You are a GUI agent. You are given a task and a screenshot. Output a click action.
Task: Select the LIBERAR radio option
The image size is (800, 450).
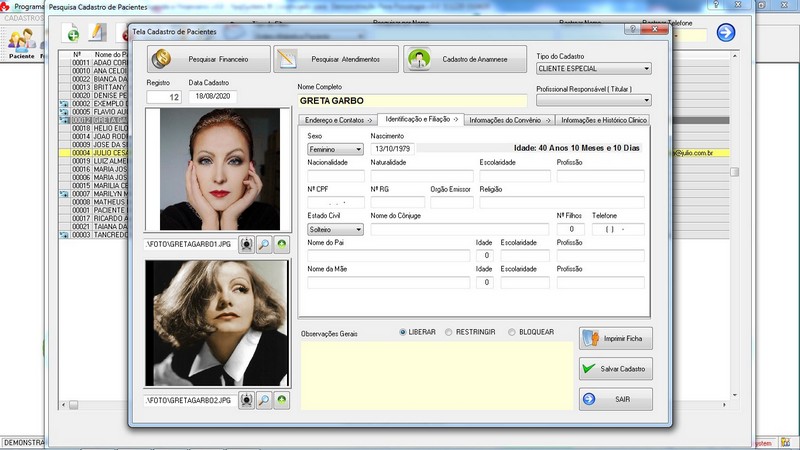403,332
